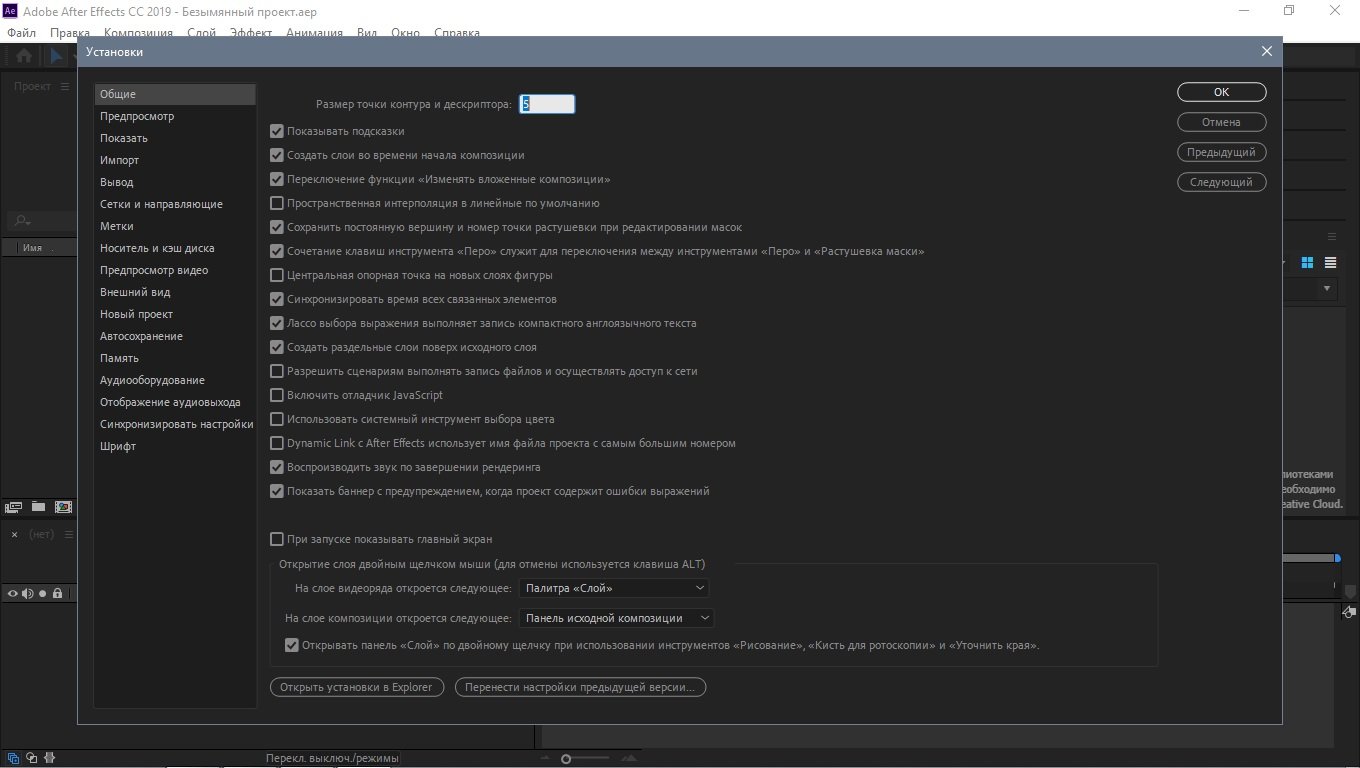Click the New Folder icon in Project panel

click(x=38, y=507)
